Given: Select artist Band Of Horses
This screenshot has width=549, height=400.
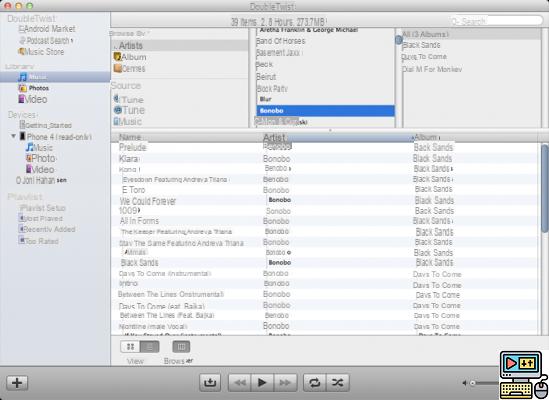Looking at the screenshot, I should [280, 41].
